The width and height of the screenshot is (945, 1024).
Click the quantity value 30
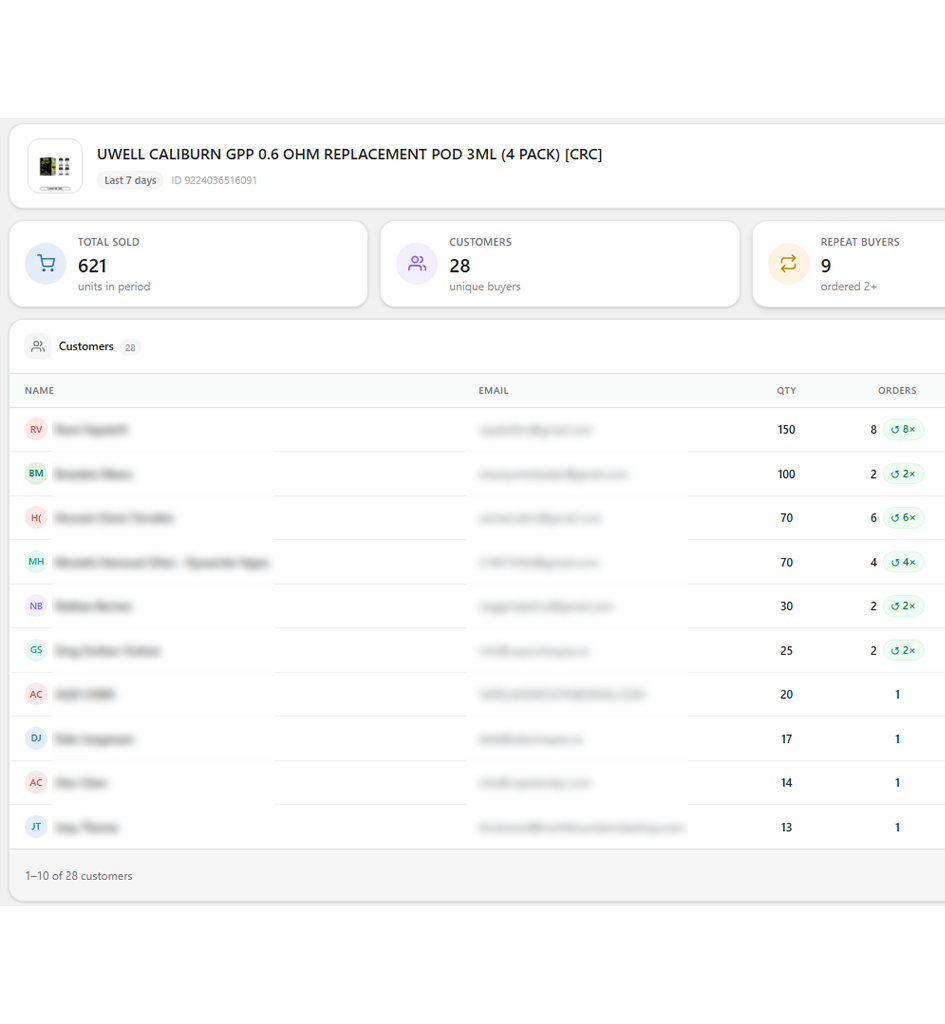point(786,606)
